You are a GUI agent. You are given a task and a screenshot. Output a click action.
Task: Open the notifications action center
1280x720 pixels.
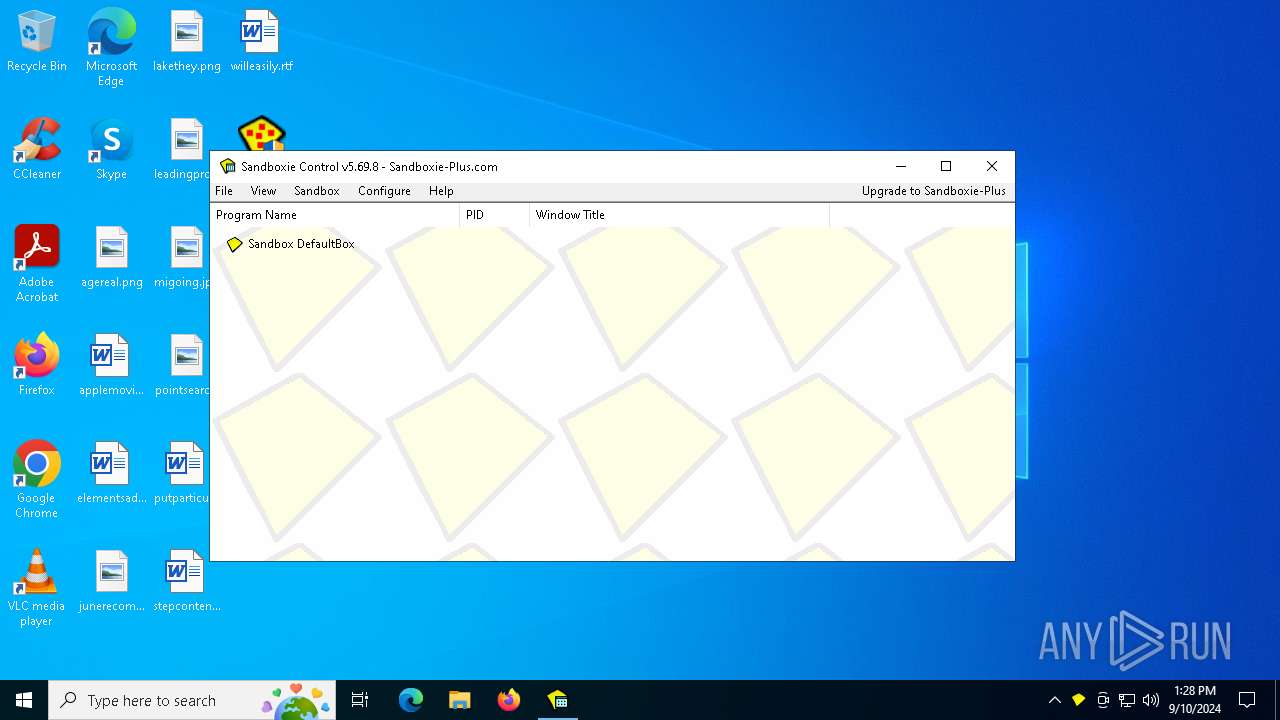(1247, 700)
